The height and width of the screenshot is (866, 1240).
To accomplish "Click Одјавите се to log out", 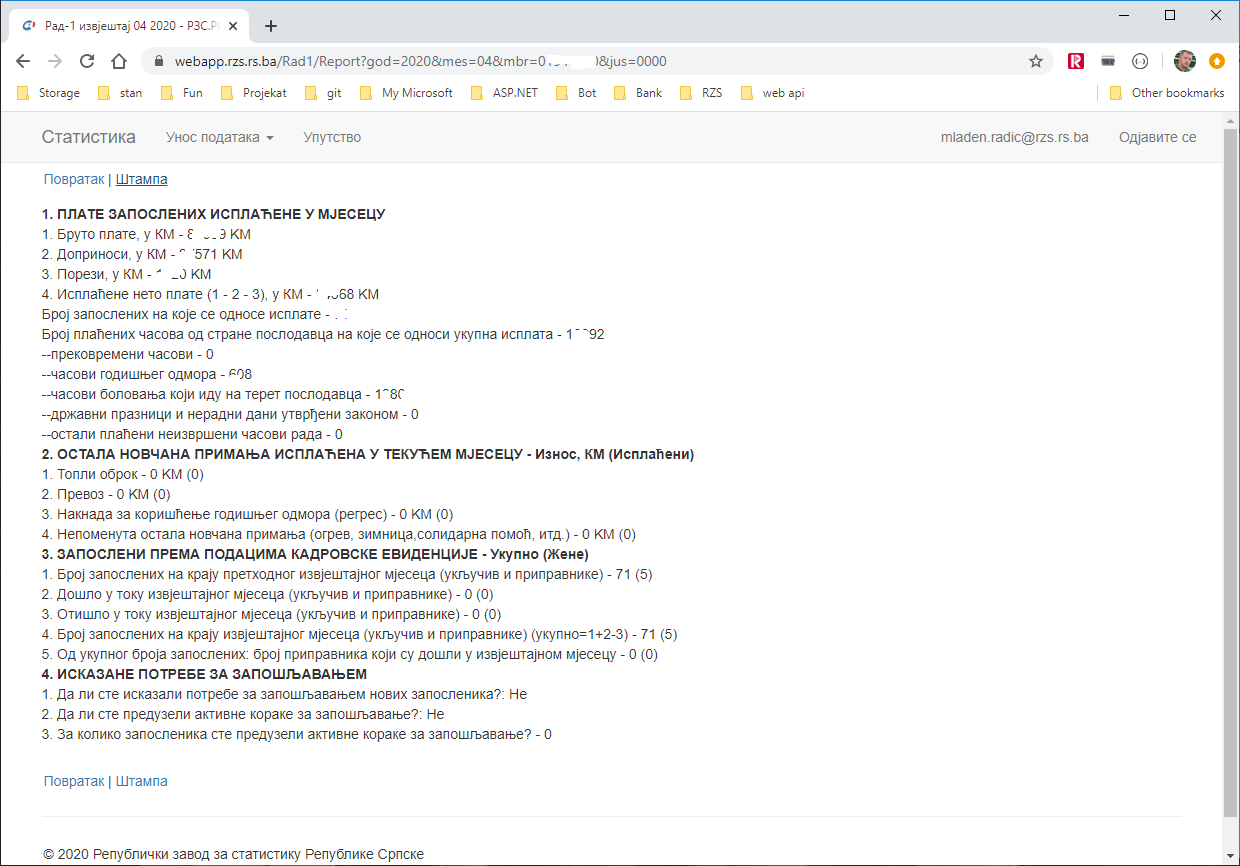I will click(1157, 137).
